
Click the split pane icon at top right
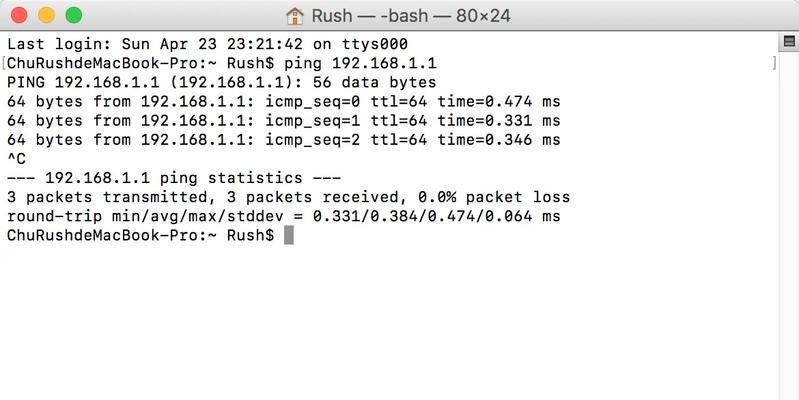pos(789,41)
